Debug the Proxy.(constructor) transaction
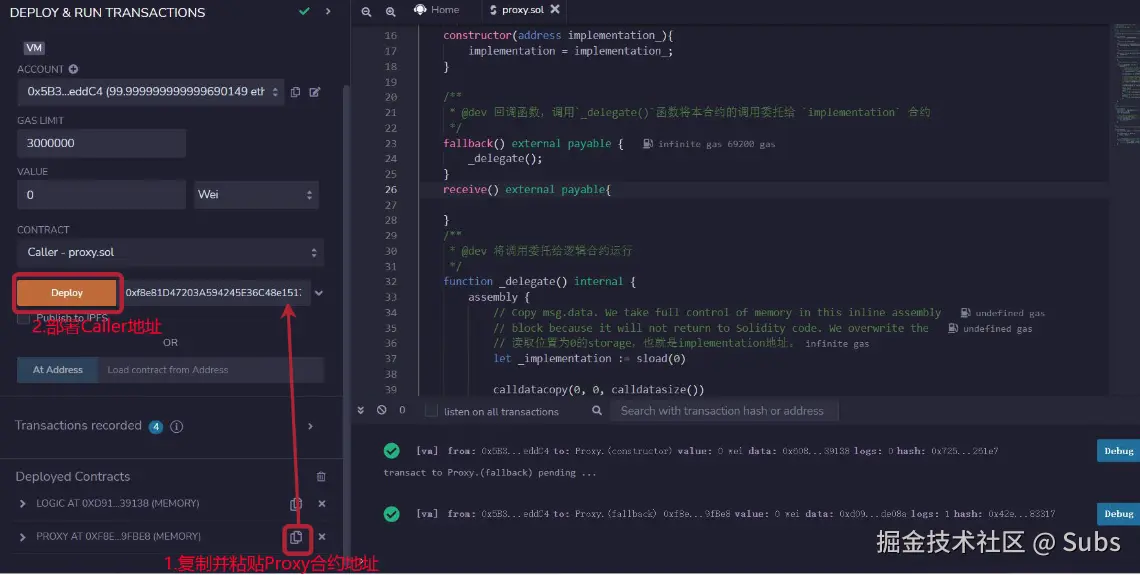Viewport: 1140px width, 575px height. click(x=1118, y=451)
